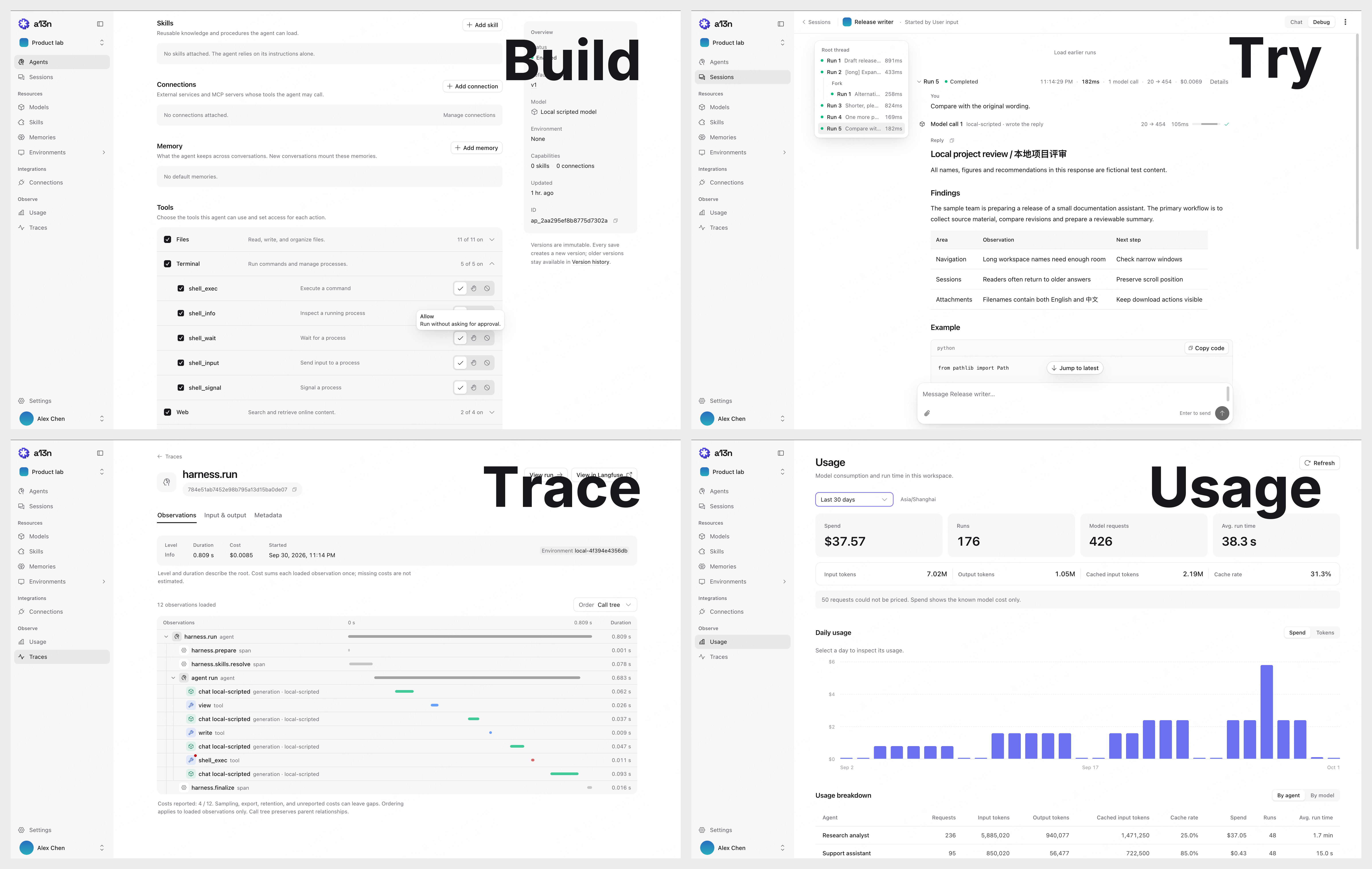Uncheck the shell_wait checkbox
This screenshot has width=1372, height=869.
(x=181, y=338)
